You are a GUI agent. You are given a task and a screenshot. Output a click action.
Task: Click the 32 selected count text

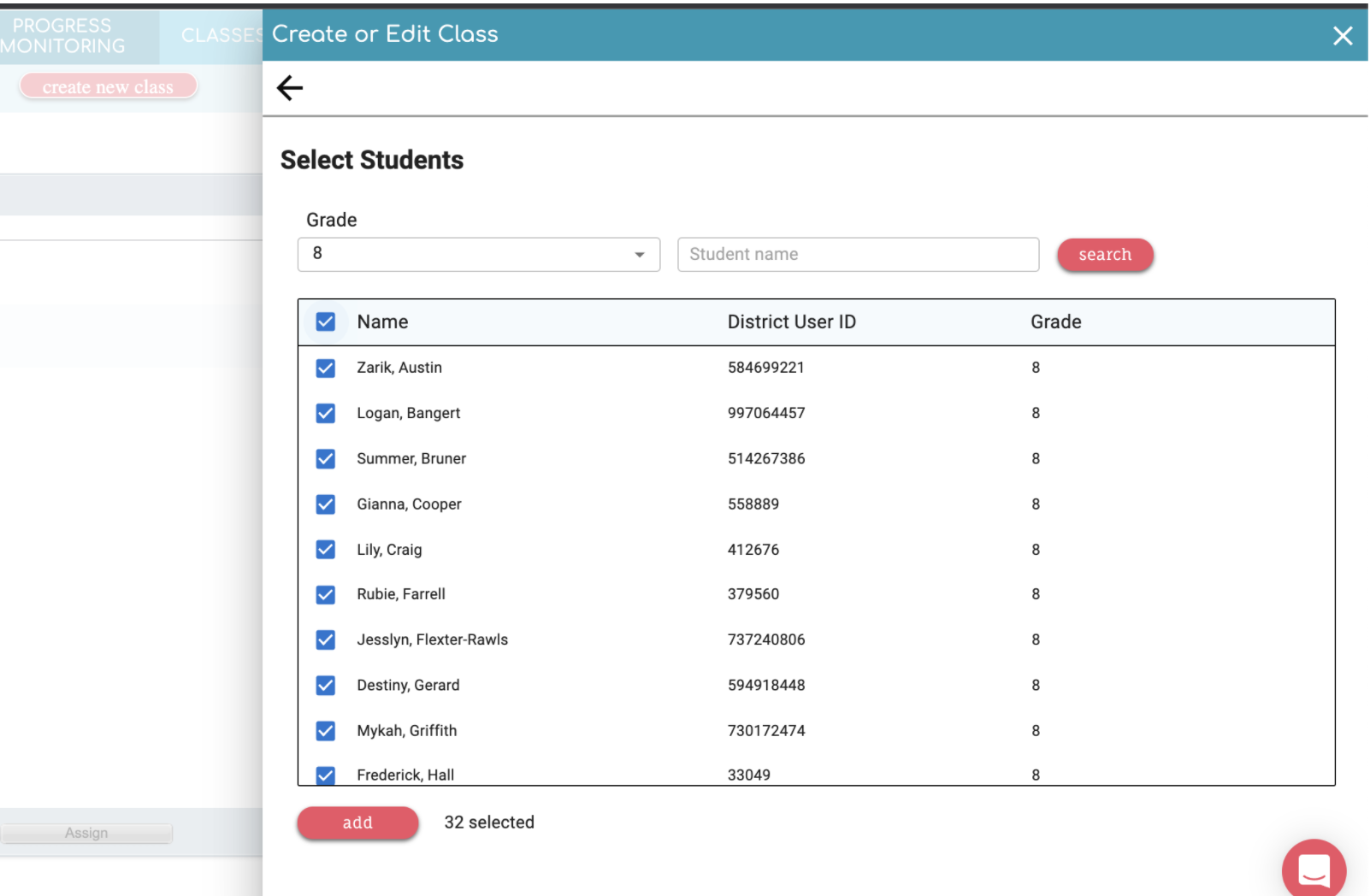[489, 822]
